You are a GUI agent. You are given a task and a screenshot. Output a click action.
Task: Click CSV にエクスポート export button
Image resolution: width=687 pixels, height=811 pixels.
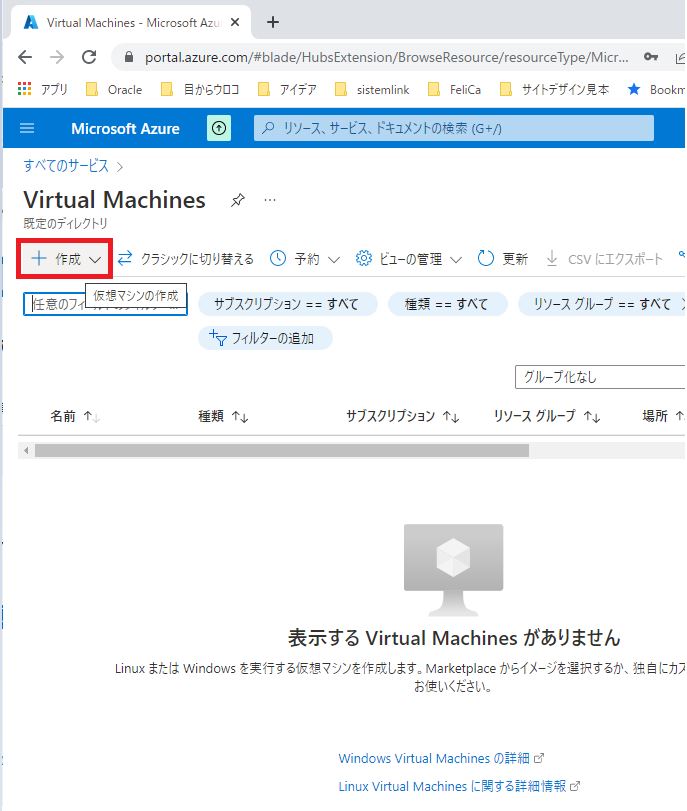tap(604, 259)
